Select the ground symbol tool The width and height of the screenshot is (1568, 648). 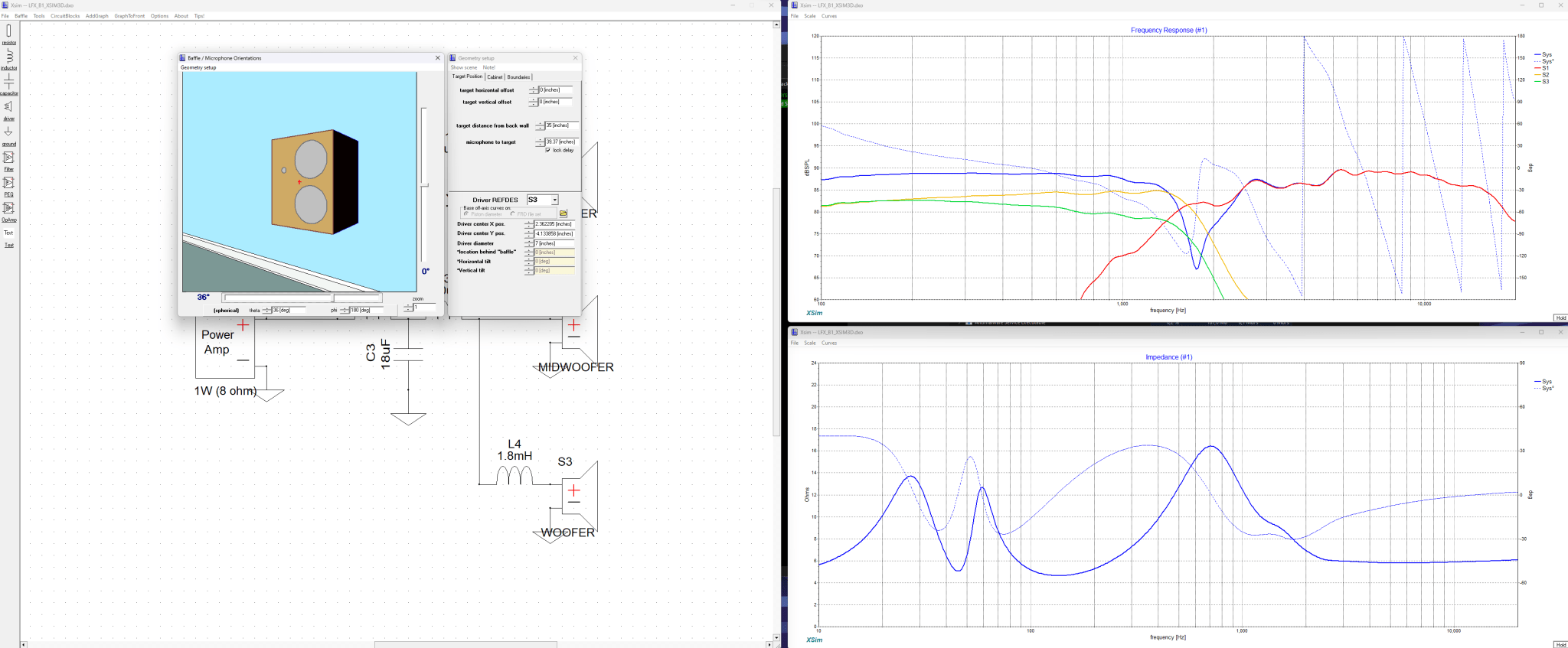(8, 135)
